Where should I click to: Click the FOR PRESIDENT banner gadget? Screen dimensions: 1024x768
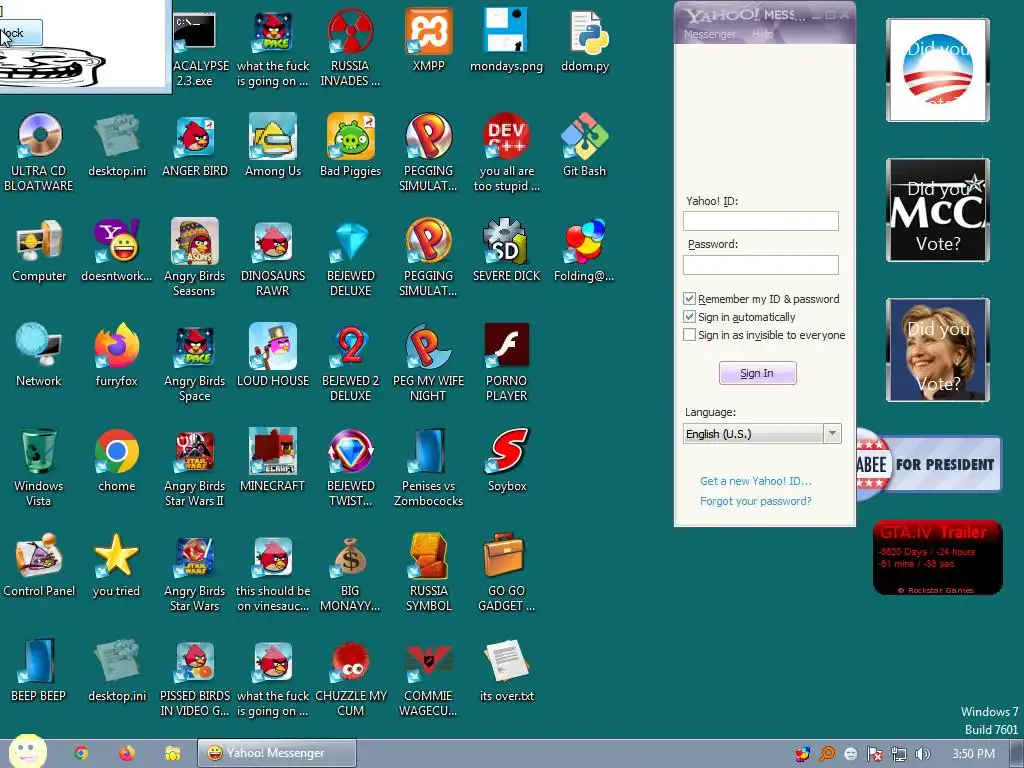click(929, 464)
